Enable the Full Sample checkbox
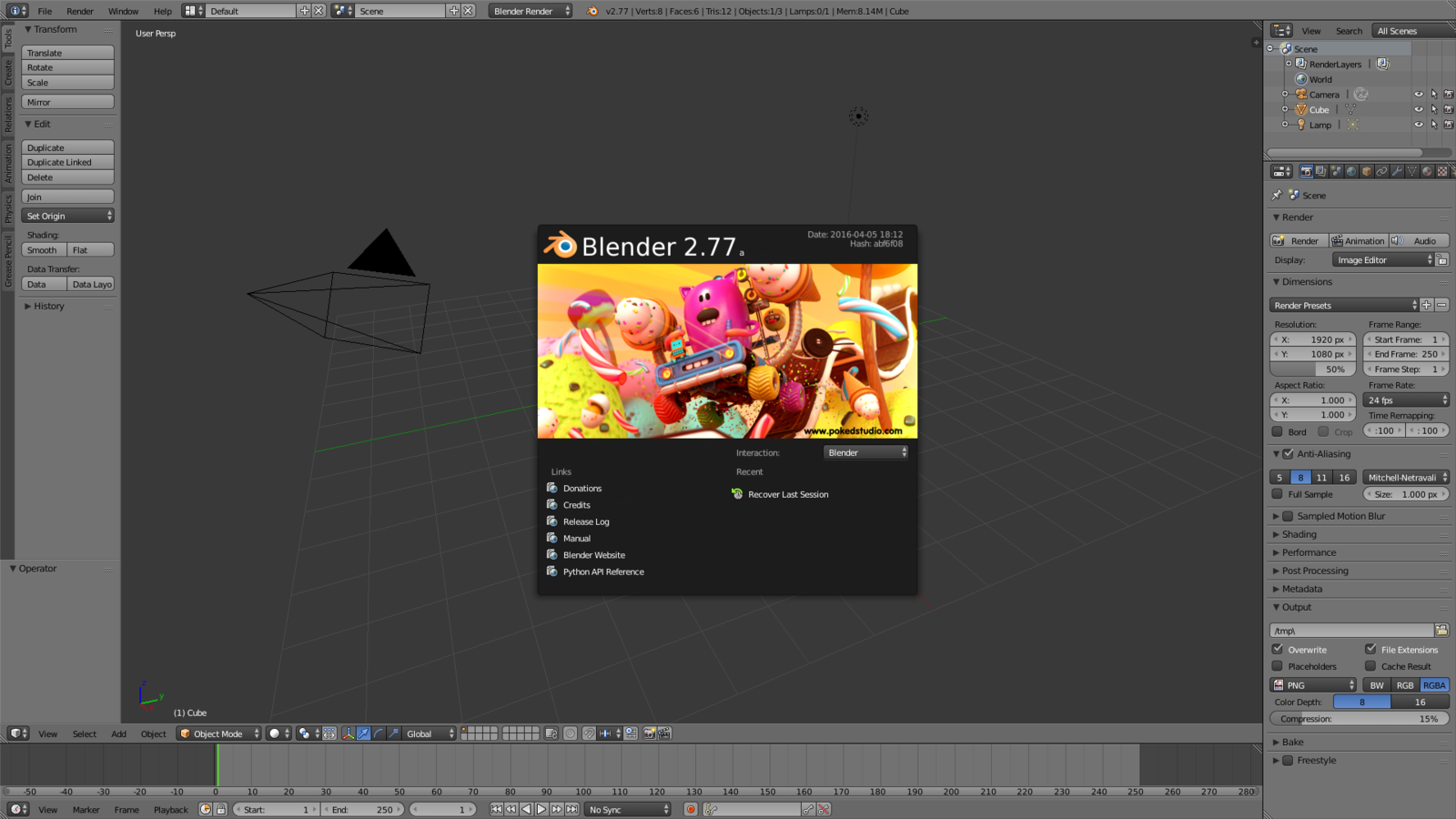 click(x=1278, y=494)
